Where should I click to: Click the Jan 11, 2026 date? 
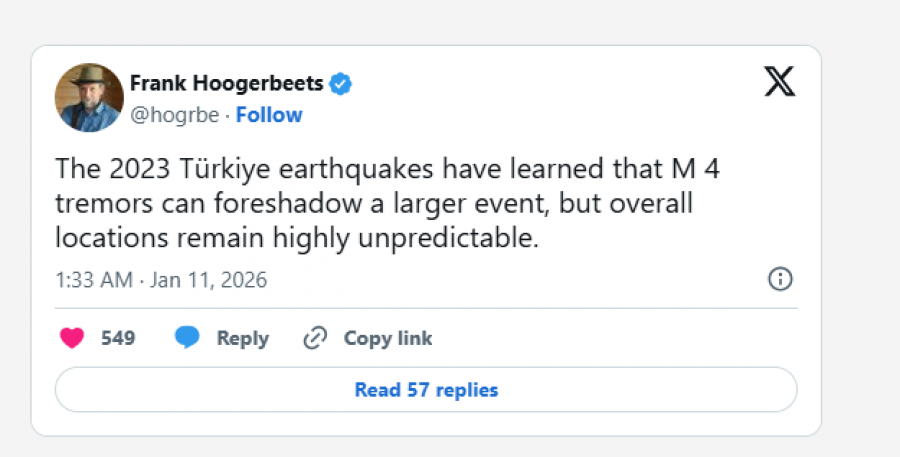[209, 280]
